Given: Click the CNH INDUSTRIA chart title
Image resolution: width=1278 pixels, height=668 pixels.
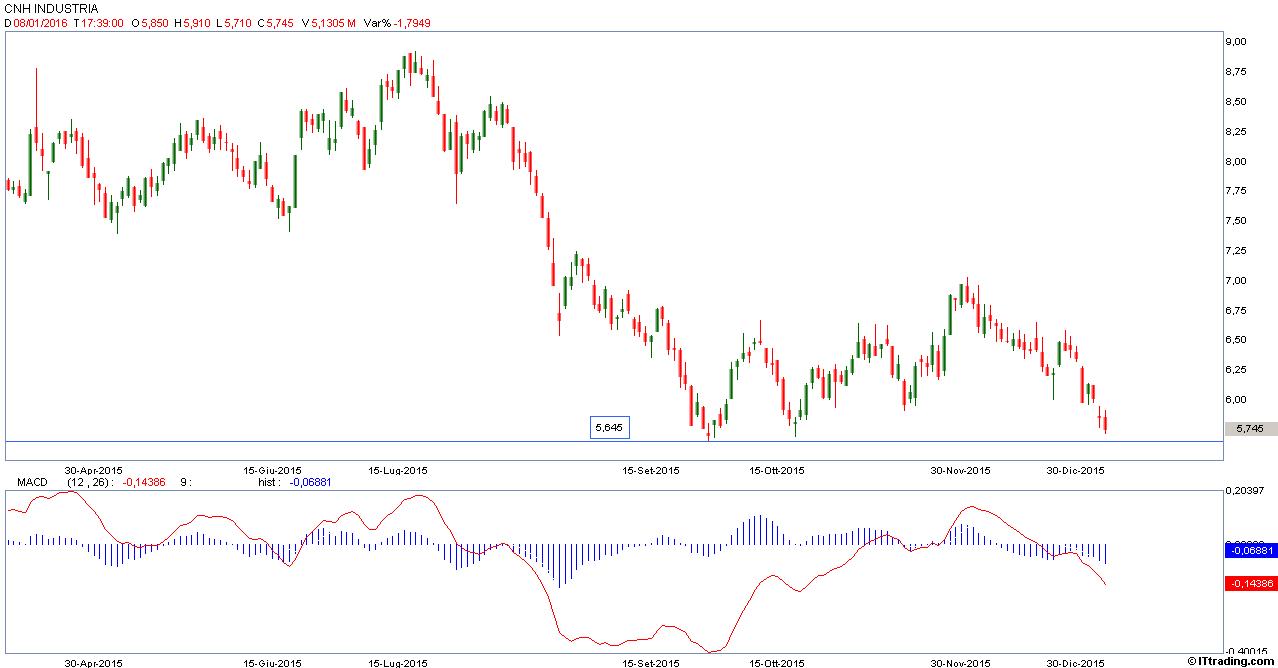Looking at the screenshot, I should click(x=52, y=9).
